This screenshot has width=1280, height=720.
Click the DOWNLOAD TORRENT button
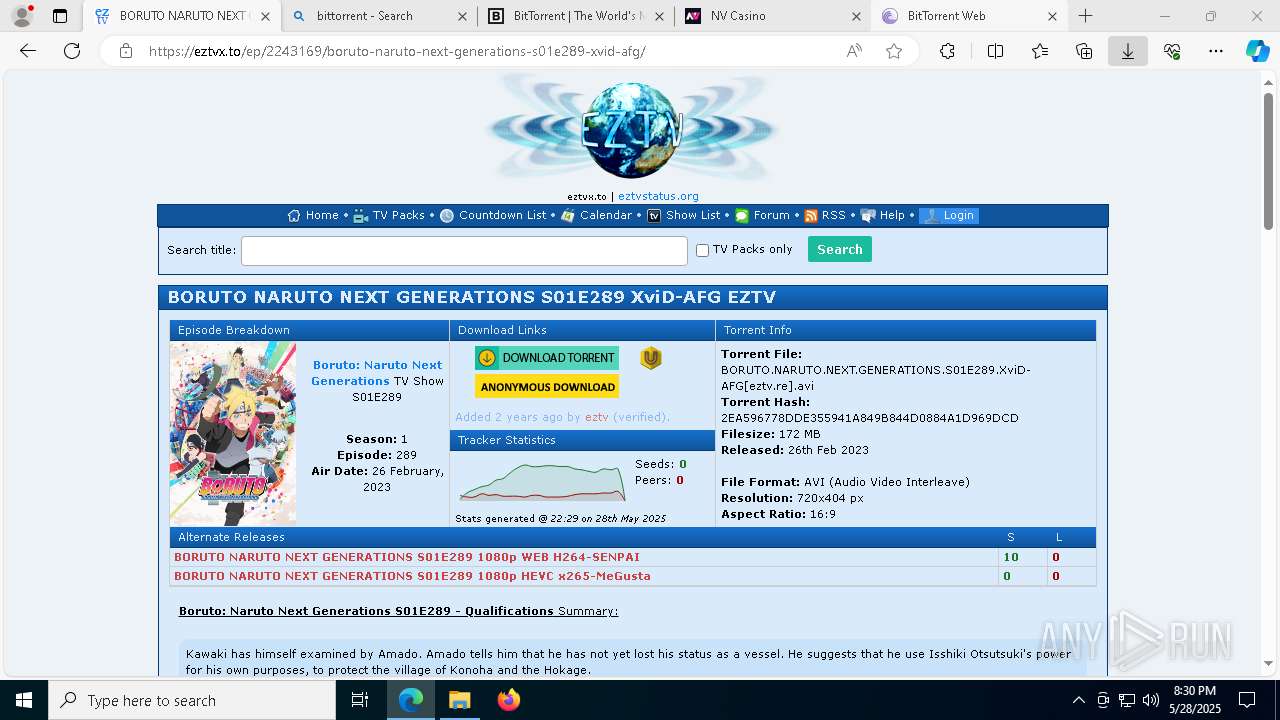click(x=547, y=358)
